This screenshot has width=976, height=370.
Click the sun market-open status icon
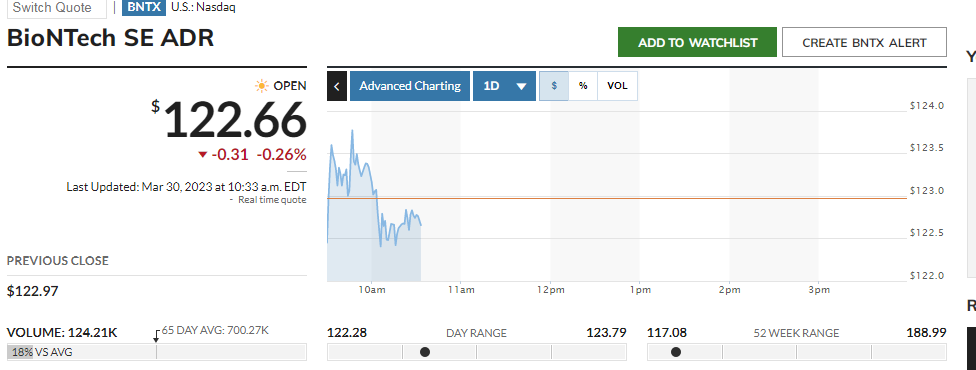point(262,86)
